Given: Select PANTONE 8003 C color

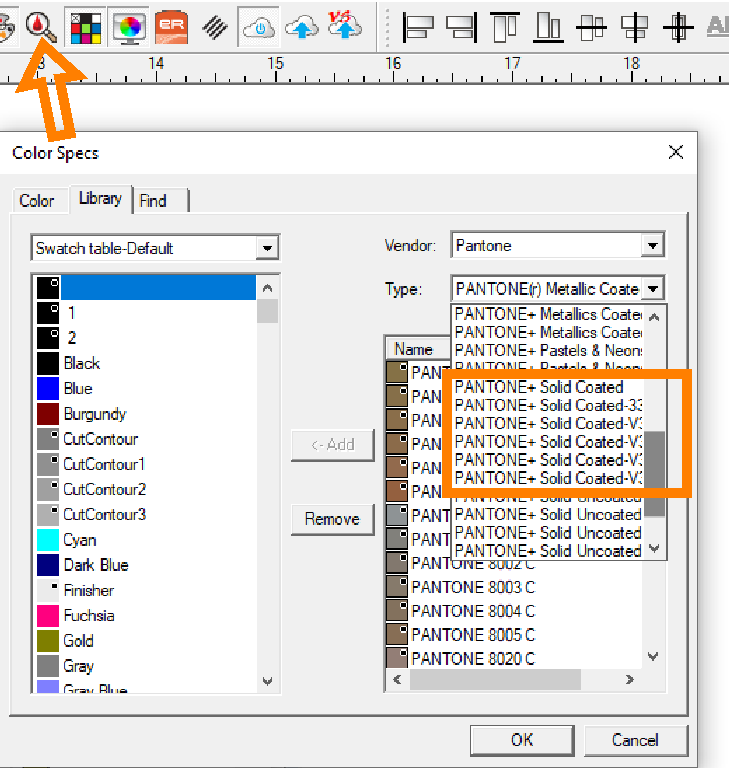Looking at the screenshot, I should pos(514,587).
